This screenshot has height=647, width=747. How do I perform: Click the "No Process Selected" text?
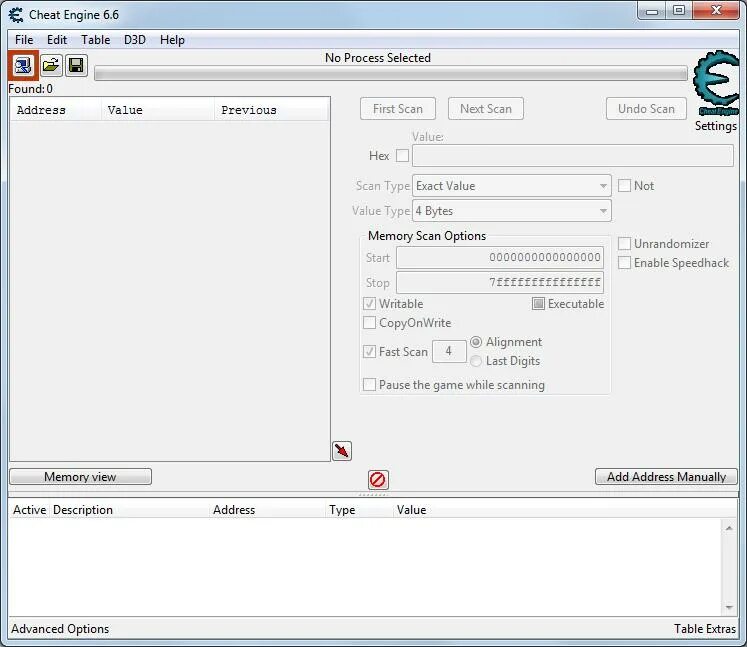(x=378, y=58)
